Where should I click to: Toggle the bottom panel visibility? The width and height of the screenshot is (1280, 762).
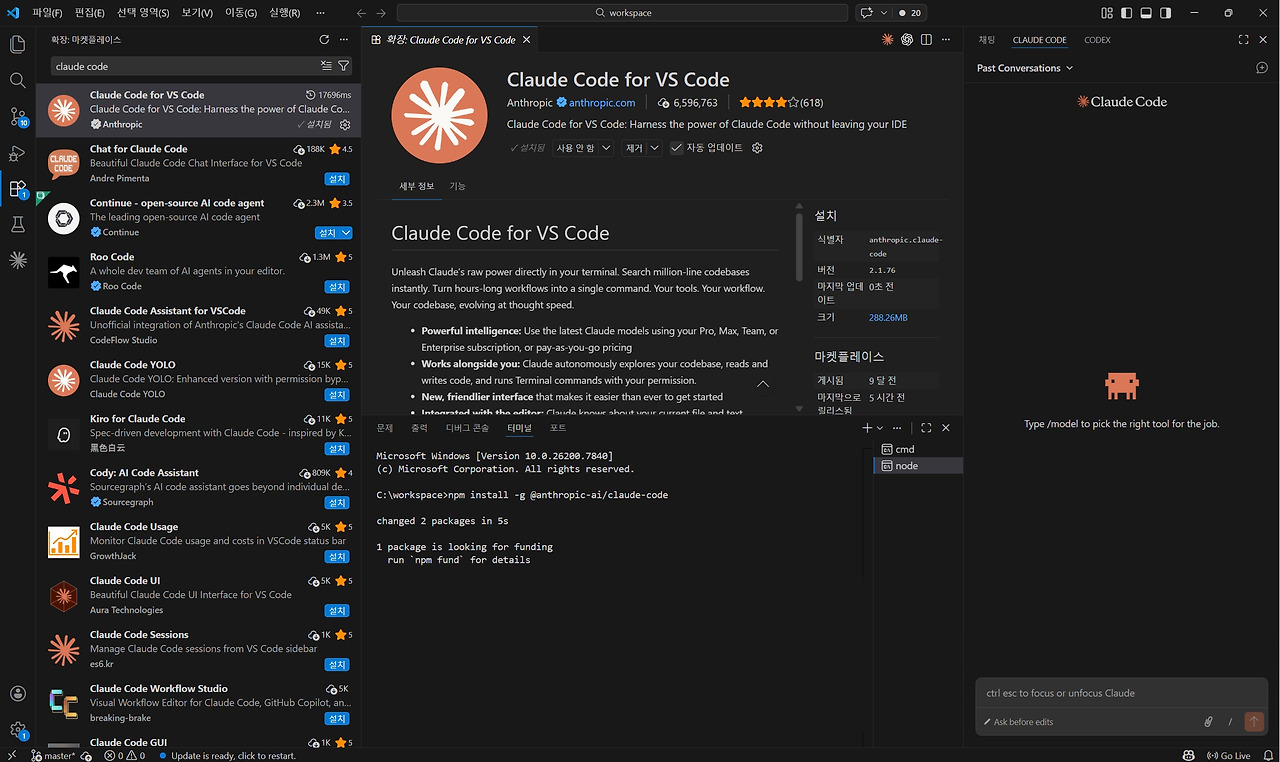pyautogui.click(x=1146, y=13)
